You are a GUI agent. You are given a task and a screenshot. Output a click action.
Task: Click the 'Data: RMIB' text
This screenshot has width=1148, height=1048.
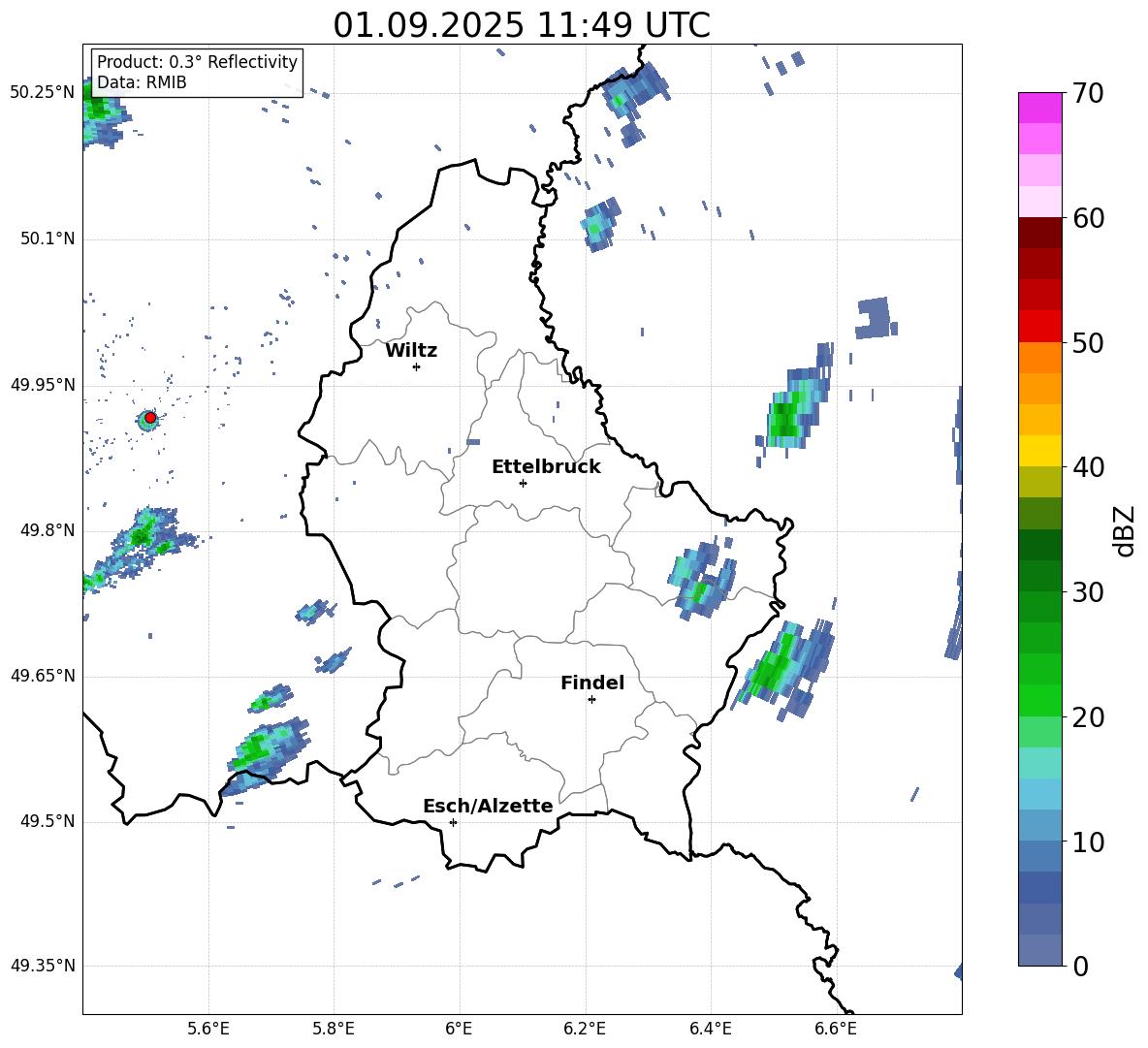[x=142, y=82]
